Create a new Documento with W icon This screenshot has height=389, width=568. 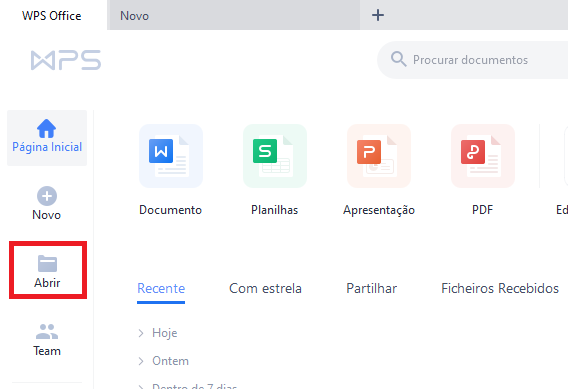pyautogui.click(x=171, y=156)
